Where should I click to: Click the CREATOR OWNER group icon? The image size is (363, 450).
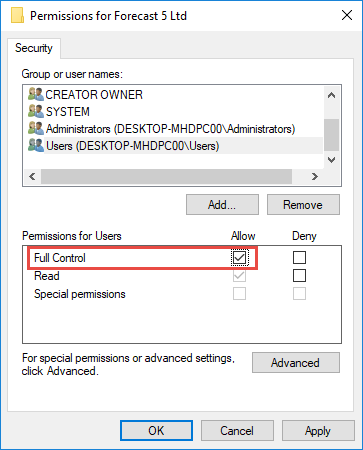[36, 94]
